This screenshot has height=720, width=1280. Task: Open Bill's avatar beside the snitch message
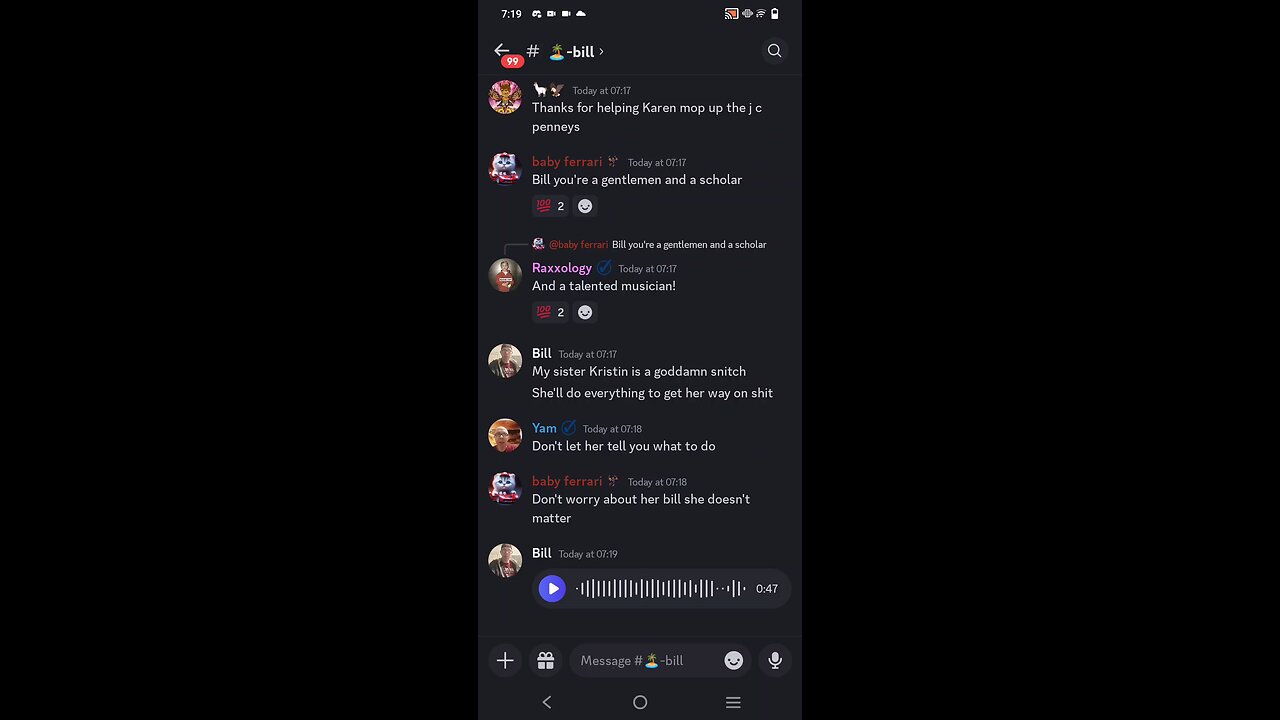[x=505, y=361]
